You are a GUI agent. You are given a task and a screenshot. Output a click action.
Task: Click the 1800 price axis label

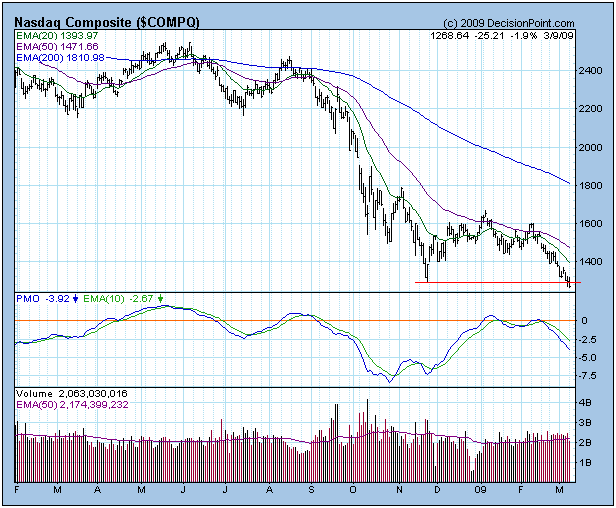pyautogui.click(x=592, y=186)
